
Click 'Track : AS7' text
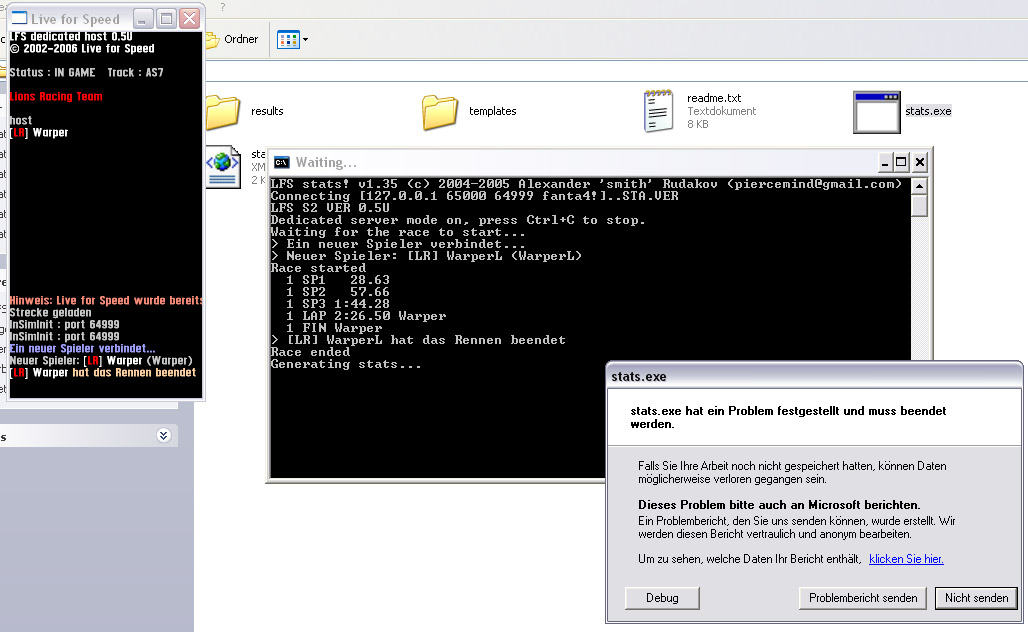pyautogui.click(x=135, y=73)
